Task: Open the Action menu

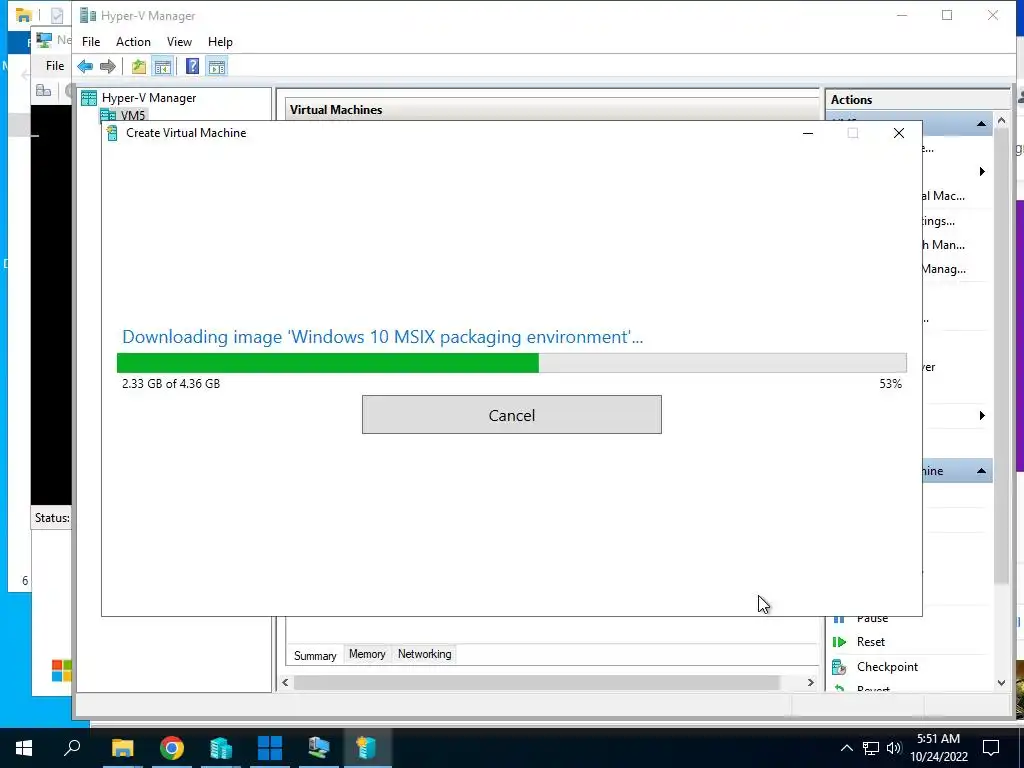Action: coord(133,42)
